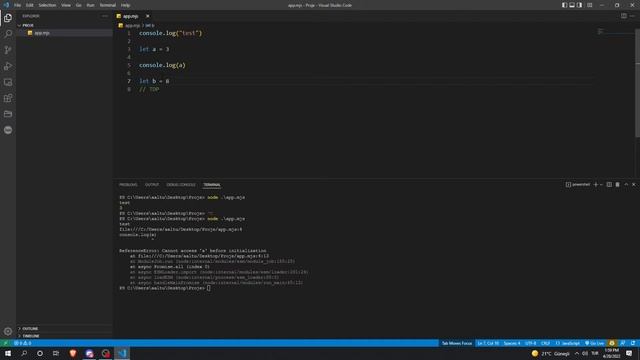The width and height of the screenshot is (640, 360).
Task: Switch to the OUTPUT panel tab
Action: [152, 185]
